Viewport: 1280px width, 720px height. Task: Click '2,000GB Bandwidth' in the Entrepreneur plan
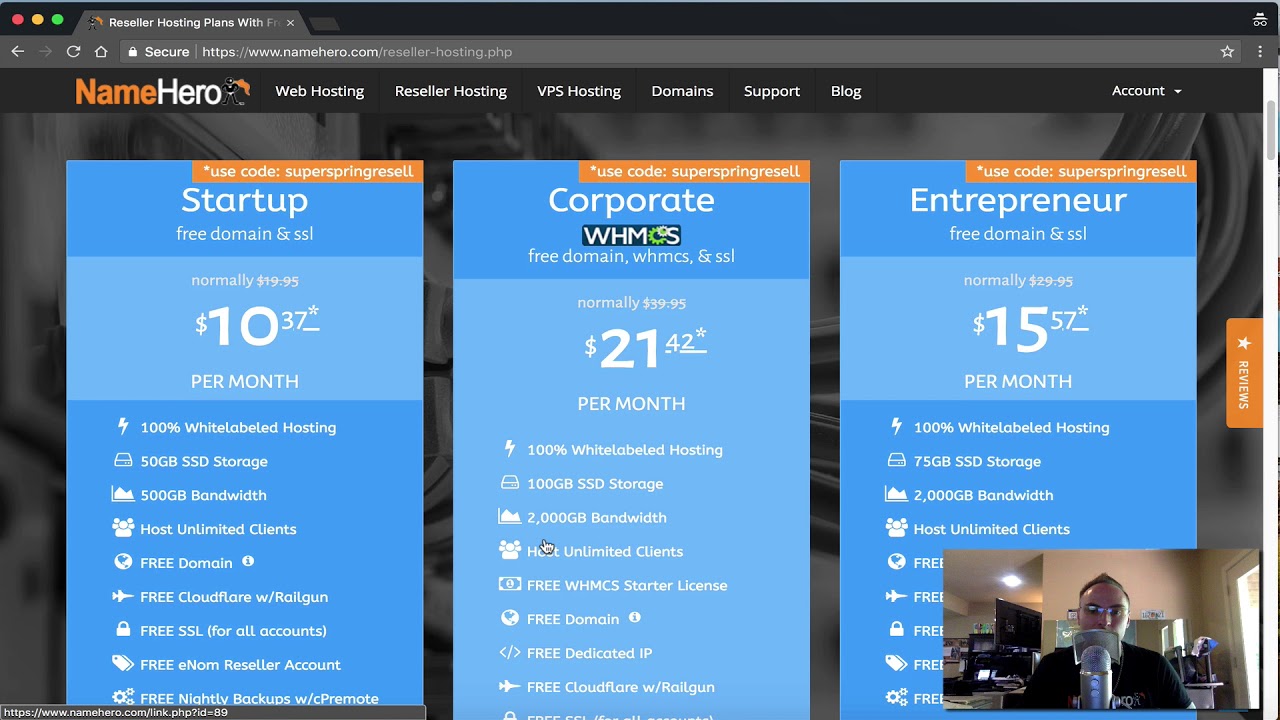pyautogui.click(x=983, y=495)
